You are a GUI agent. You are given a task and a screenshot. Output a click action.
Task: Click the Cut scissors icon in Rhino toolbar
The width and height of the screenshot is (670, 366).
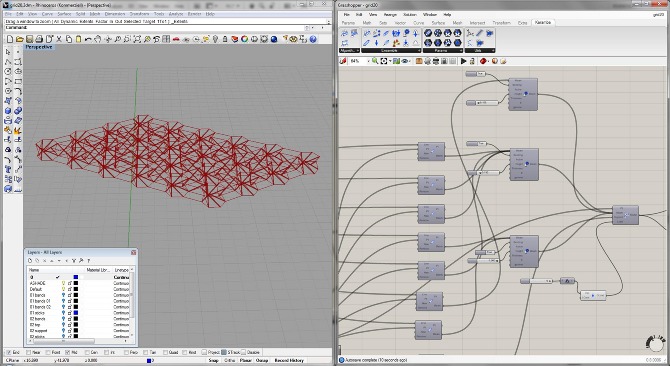tap(59, 39)
